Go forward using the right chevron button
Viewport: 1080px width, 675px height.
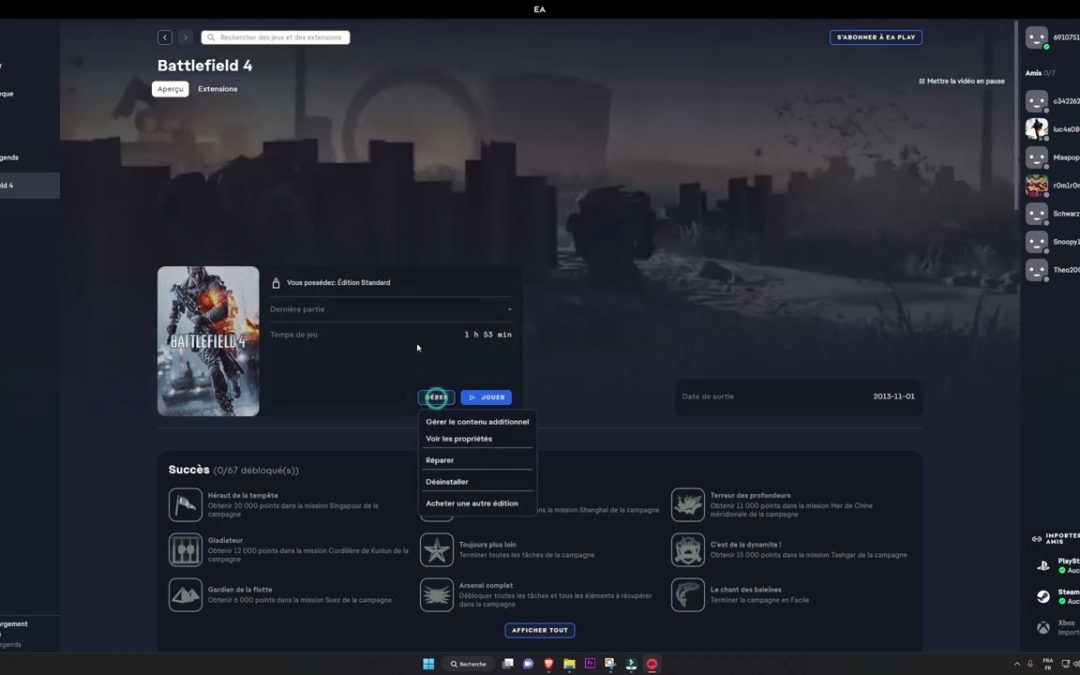point(185,37)
